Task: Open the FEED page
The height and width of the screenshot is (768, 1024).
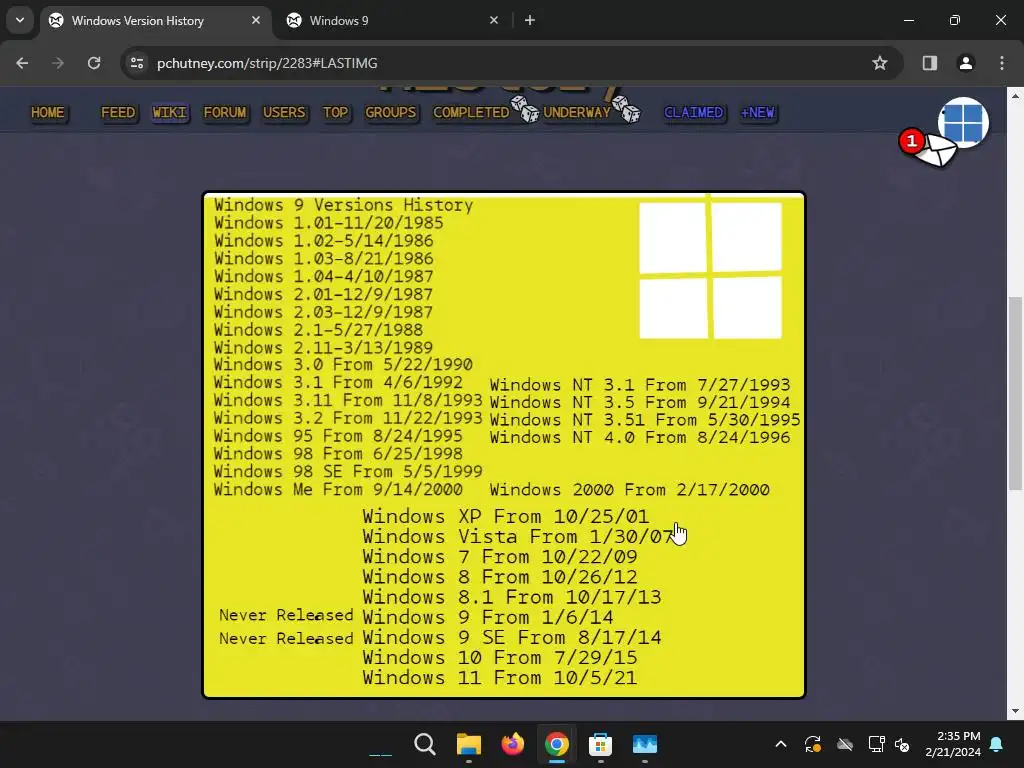Action: [x=118, y=113]
